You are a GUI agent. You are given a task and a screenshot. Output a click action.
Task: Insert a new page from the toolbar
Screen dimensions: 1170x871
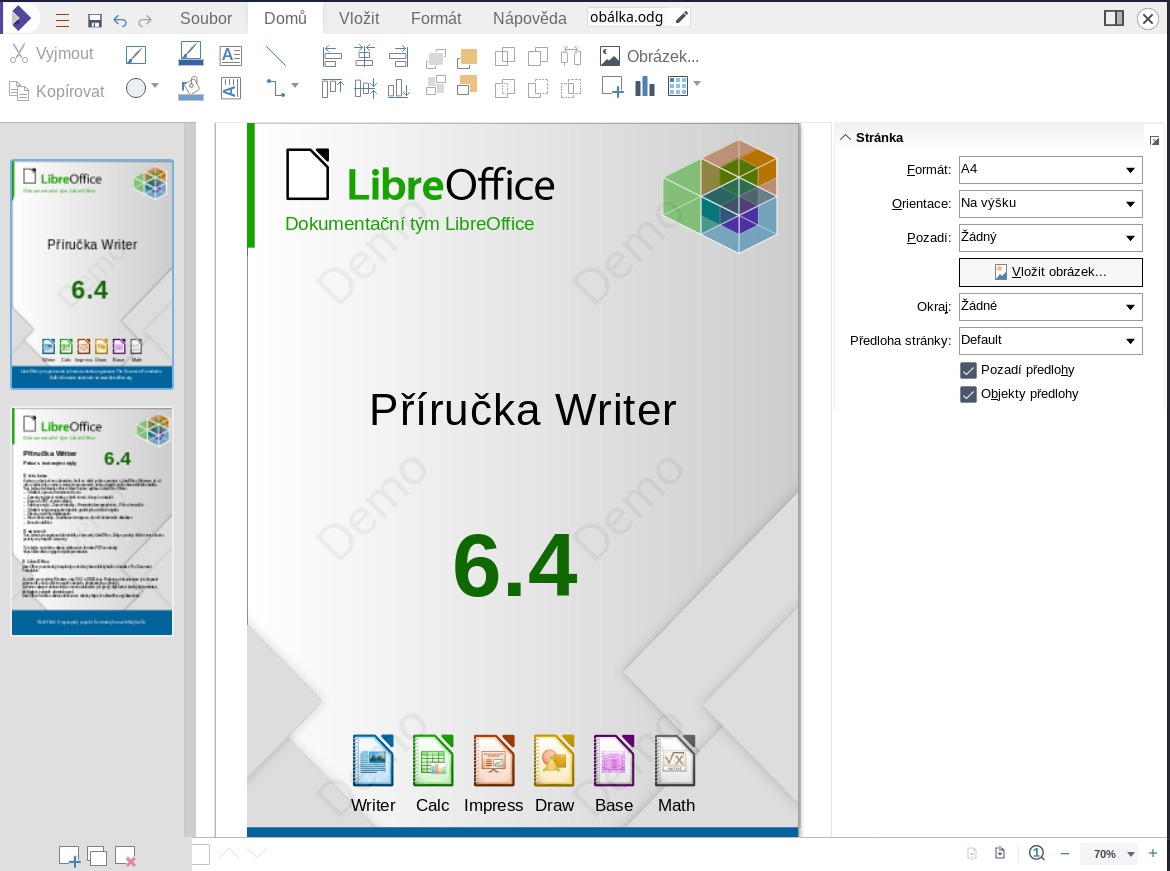coord(612,87)
